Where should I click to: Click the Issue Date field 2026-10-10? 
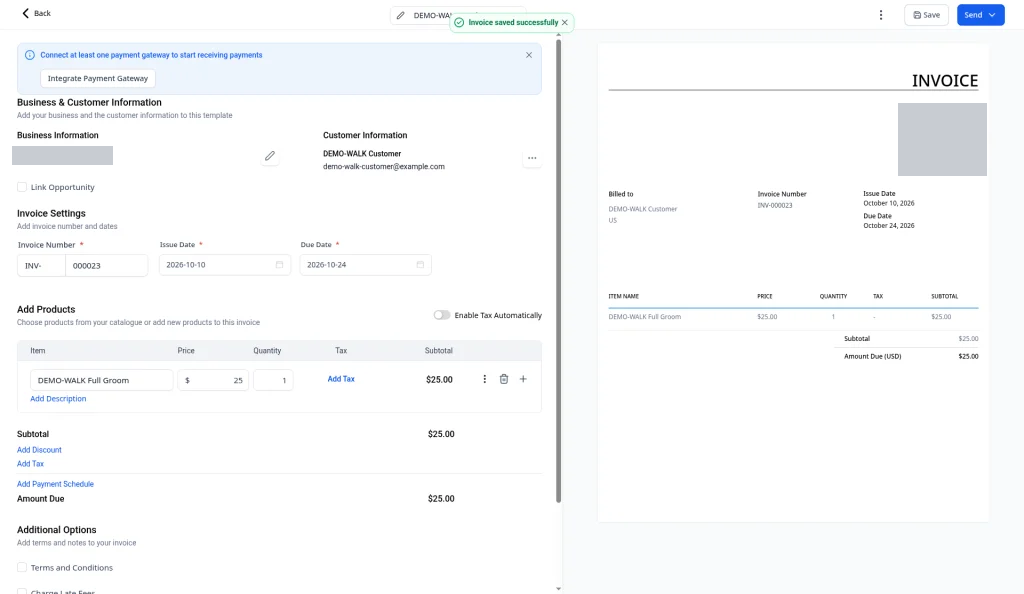coord(225,264)
